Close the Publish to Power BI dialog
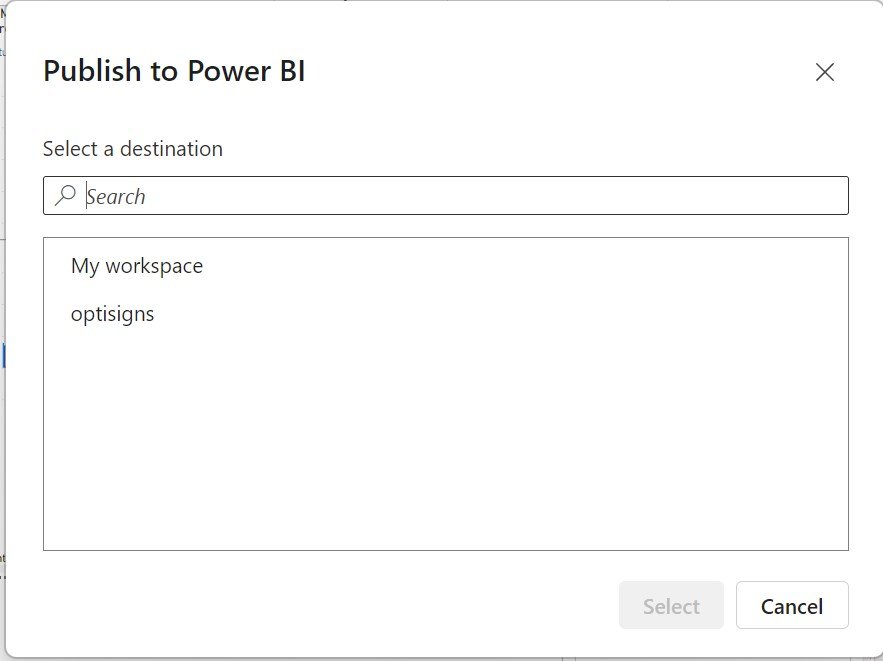 (x=824, y=72)
